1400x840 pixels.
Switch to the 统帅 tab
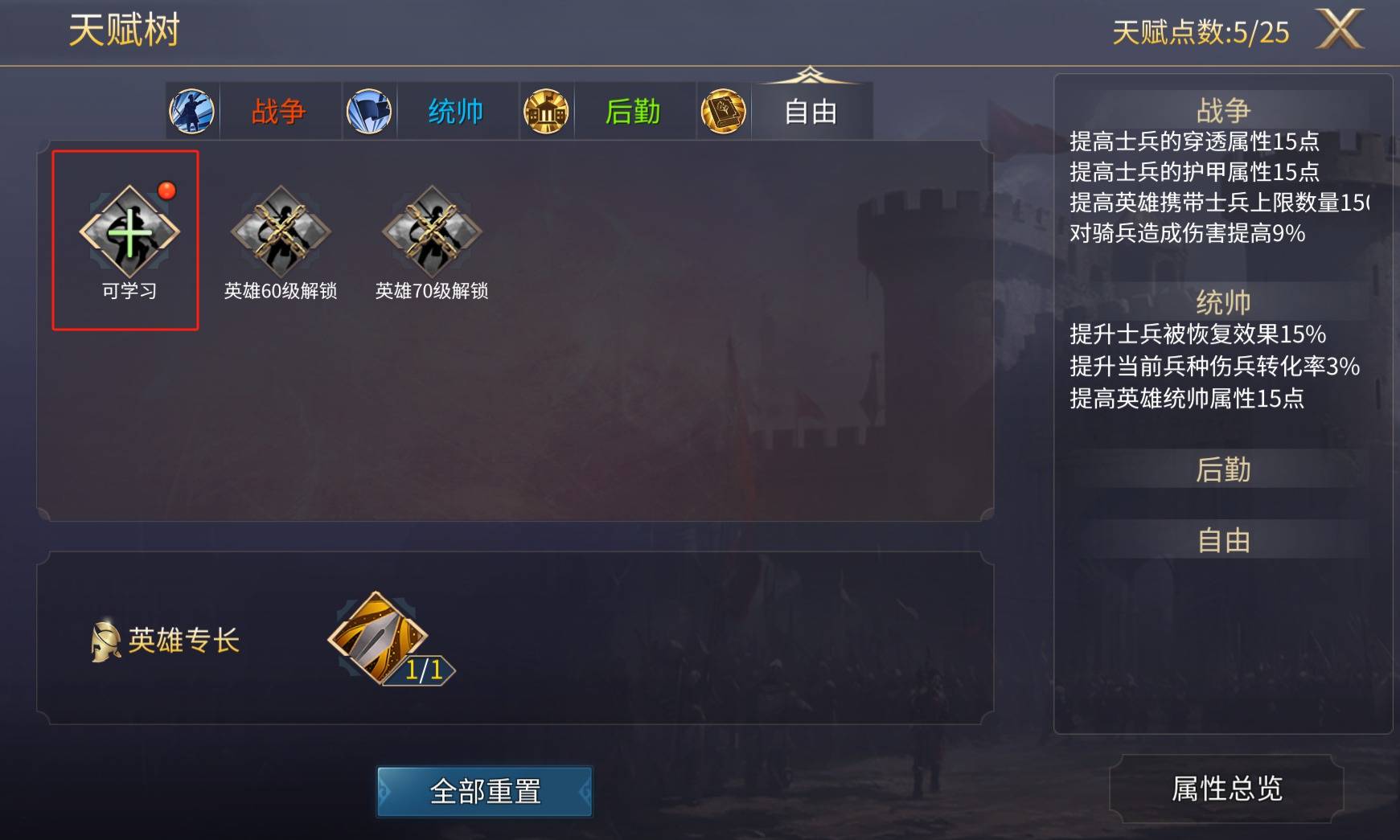pyautogui.click(x=455, y=111)
